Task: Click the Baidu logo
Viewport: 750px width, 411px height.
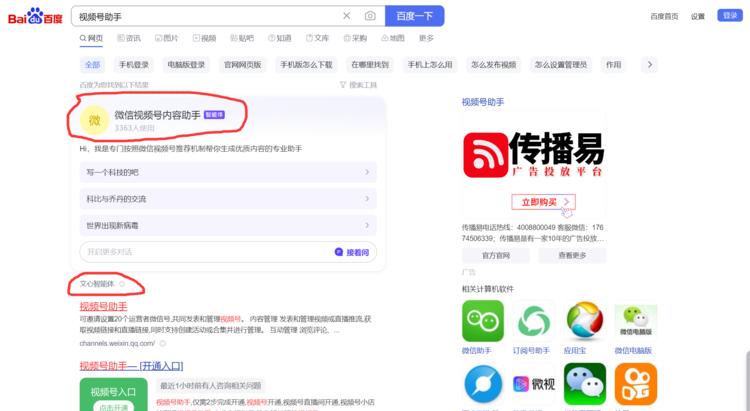Action: 35,16
